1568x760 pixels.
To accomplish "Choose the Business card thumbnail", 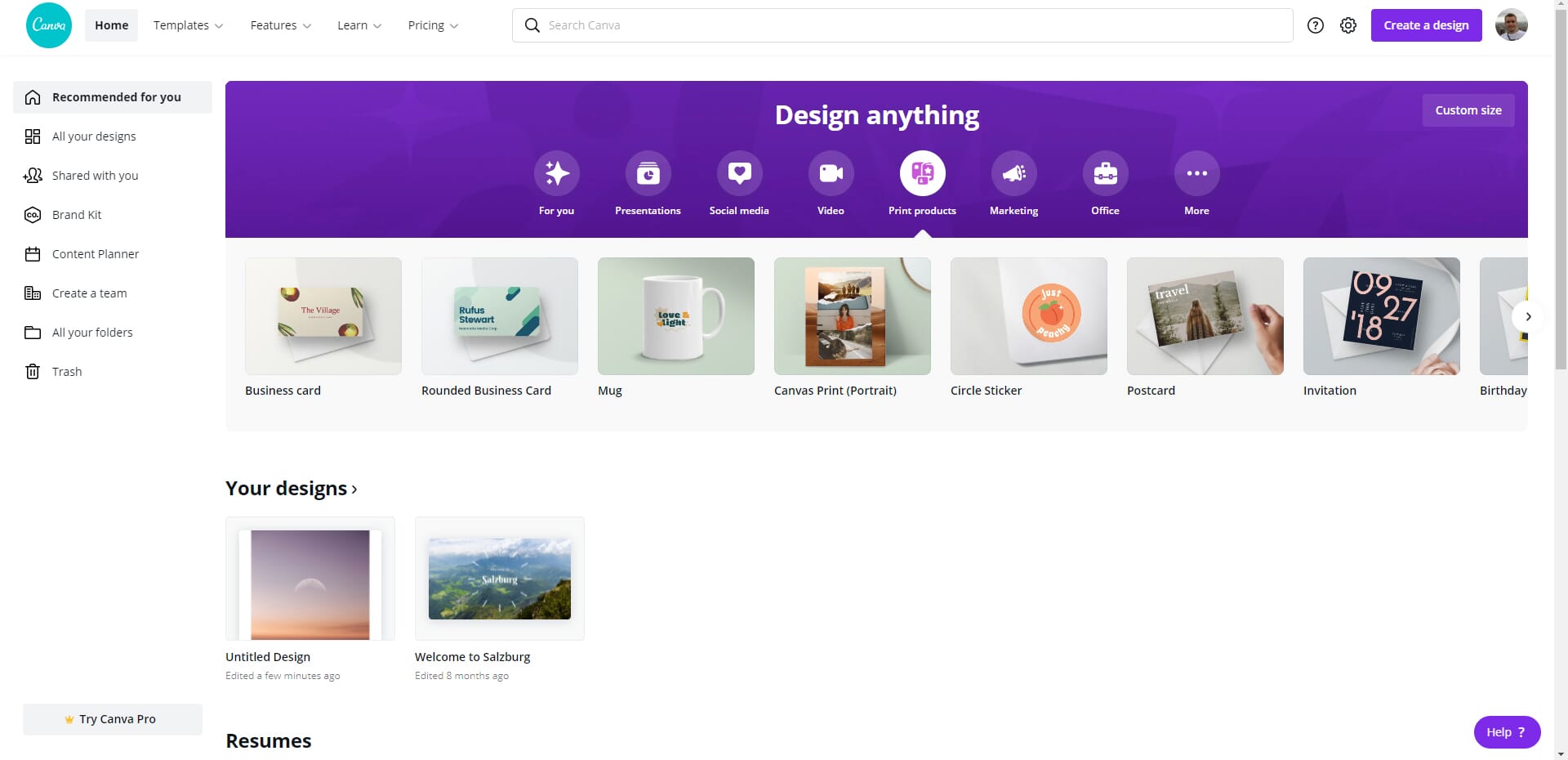I will point(323,316).
